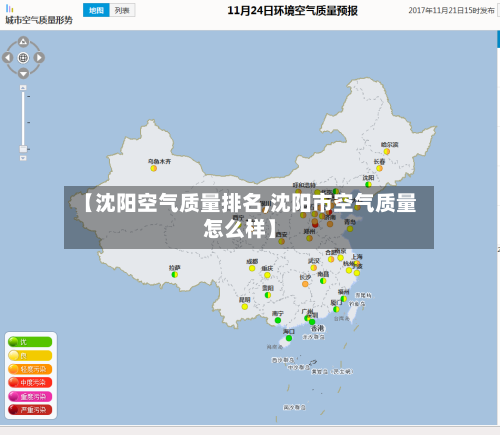500x435 pixels.
Task: Select the 杭州 city marker
Action: point(349,270)
